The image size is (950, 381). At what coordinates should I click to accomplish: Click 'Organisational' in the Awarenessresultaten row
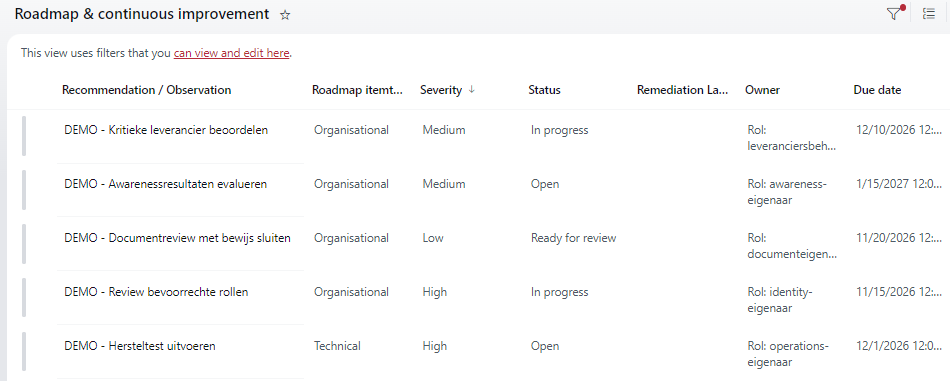tap(351, 184)
